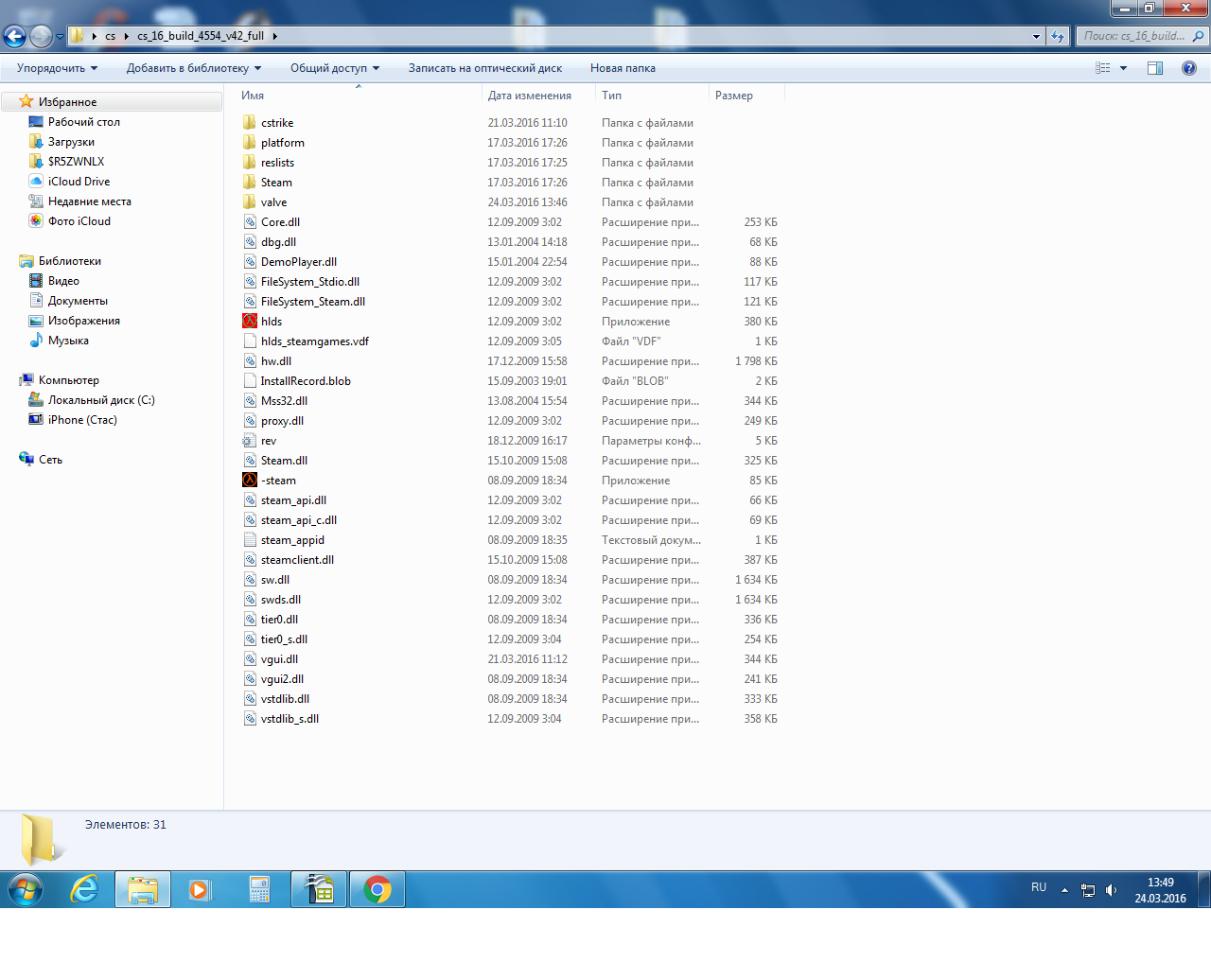Screen dimensions: 1211x980
Task: Open Видео library
Action: click(x=63, y=281)
